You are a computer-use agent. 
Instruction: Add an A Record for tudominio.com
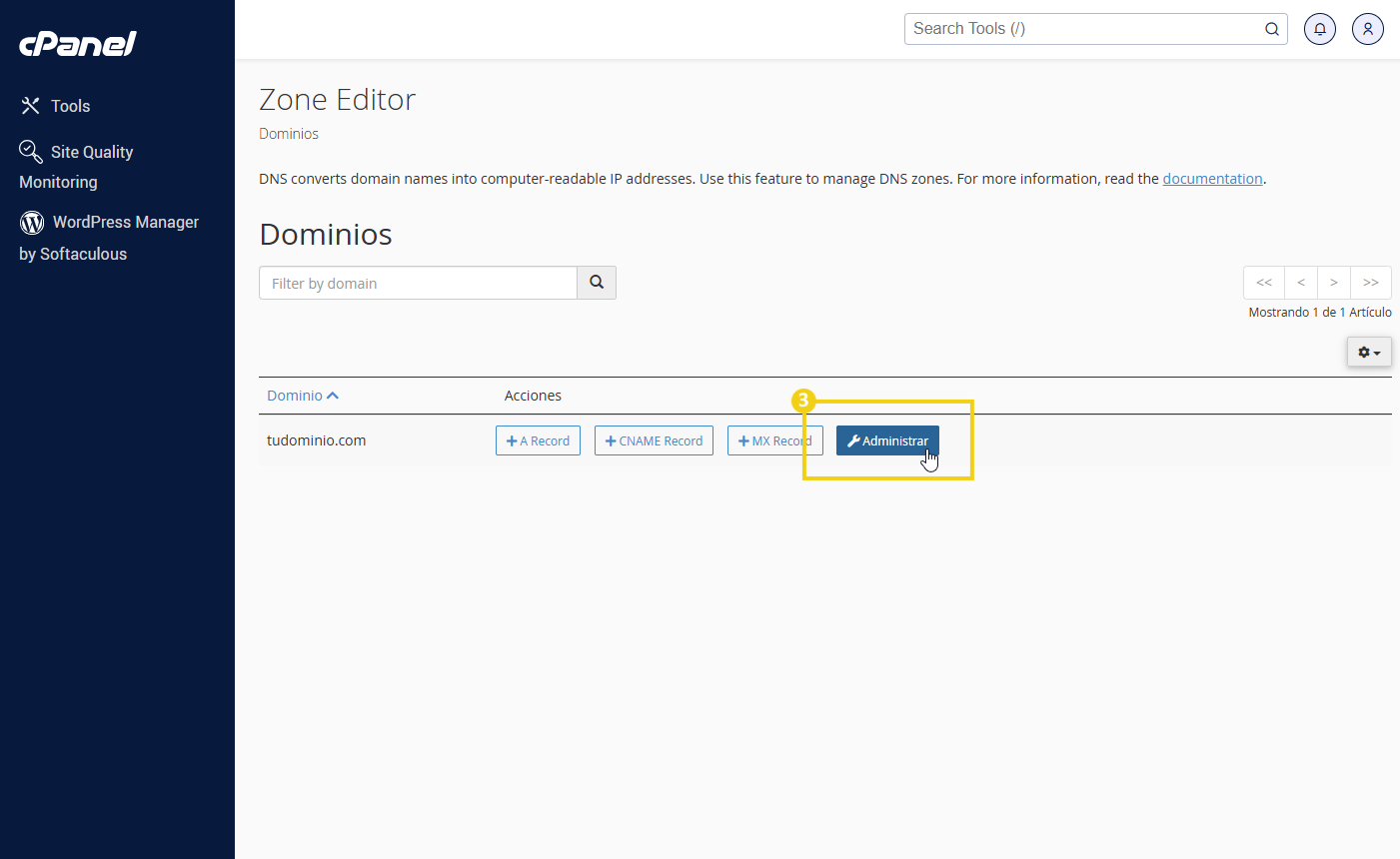(538, 440)
